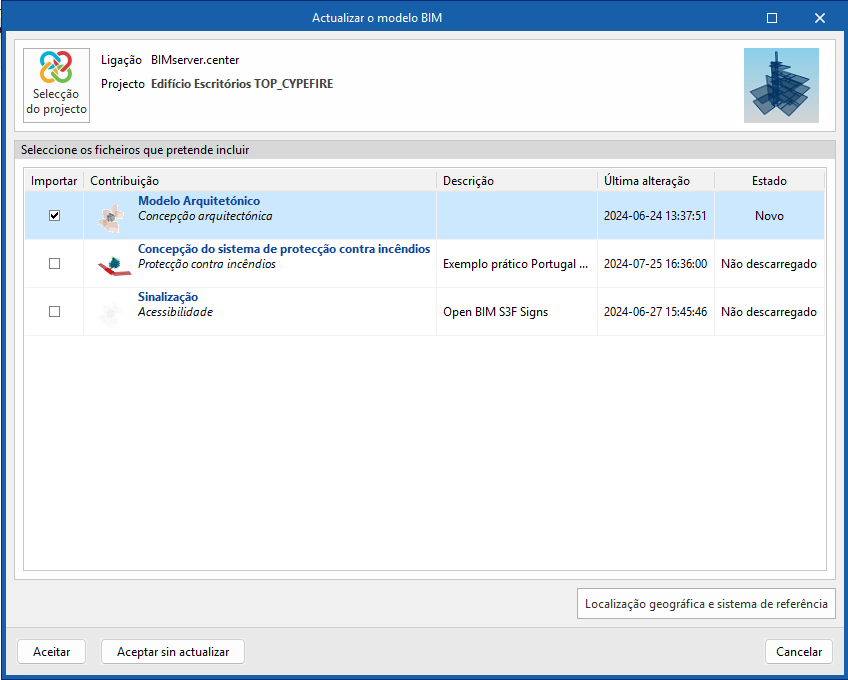Click the Selecção do projecto icon button
The height and width of the screenshot is (680, 848).
tap(57, 85)
